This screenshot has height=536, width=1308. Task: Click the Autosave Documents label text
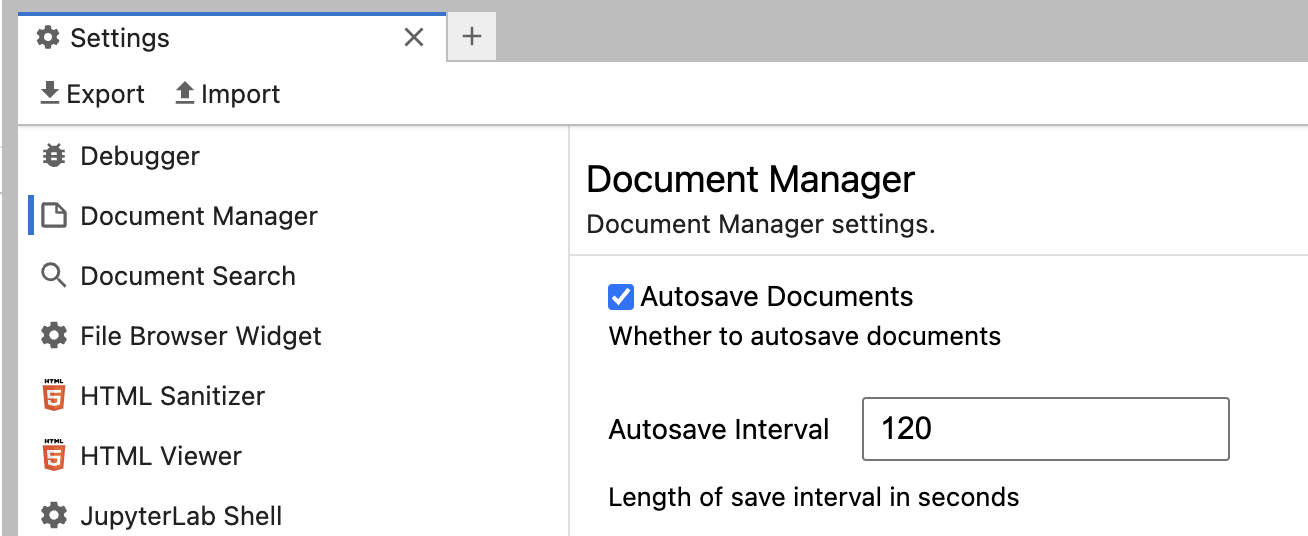coord(777,297)
